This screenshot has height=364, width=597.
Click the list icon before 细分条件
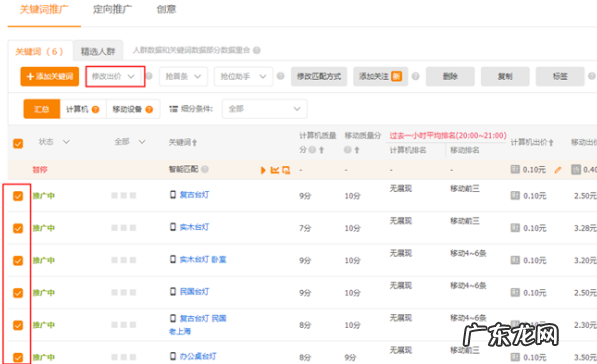174,109
